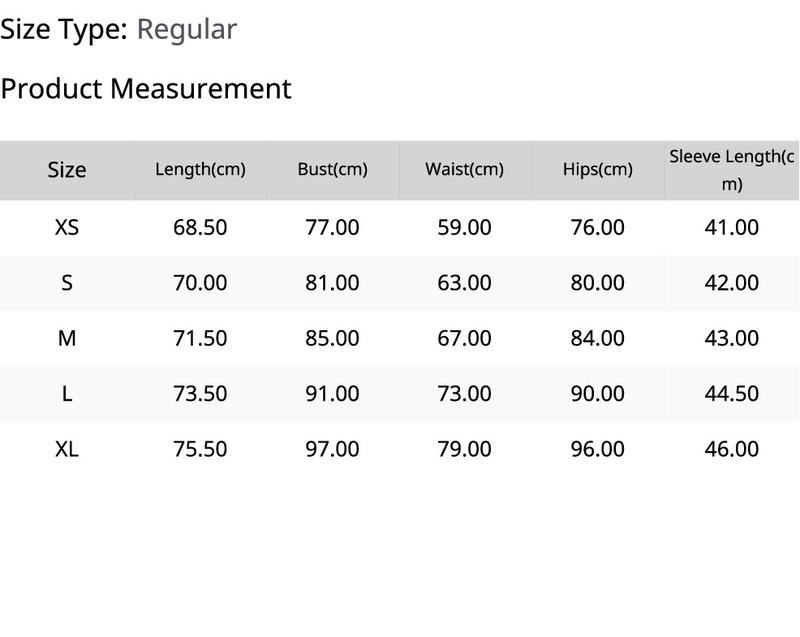Image resolution: width=800 pixels, height=637 pixels.
Task: Click the XL size row label
Action: point(67,449)
